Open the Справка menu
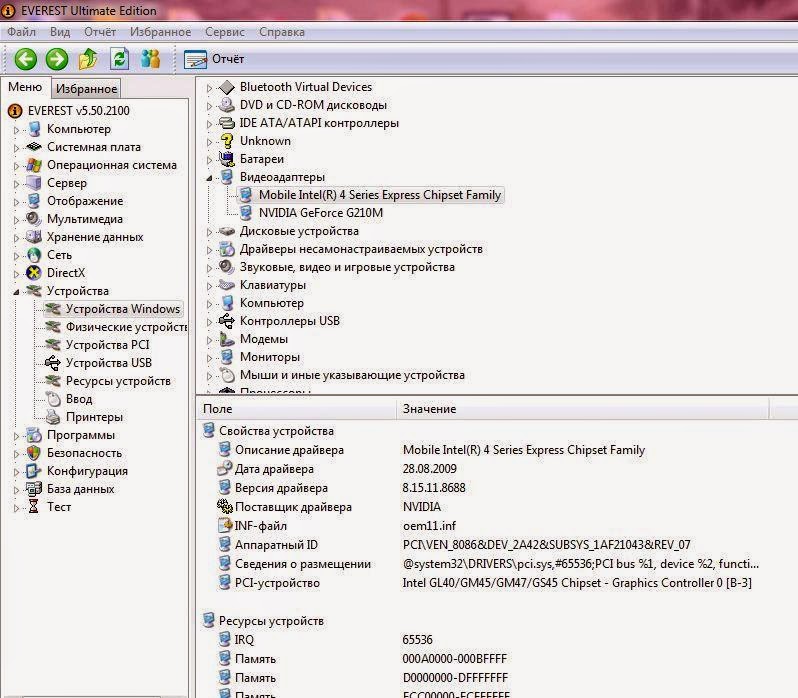The width and height of the screenshot is (798, 698). 281,32
